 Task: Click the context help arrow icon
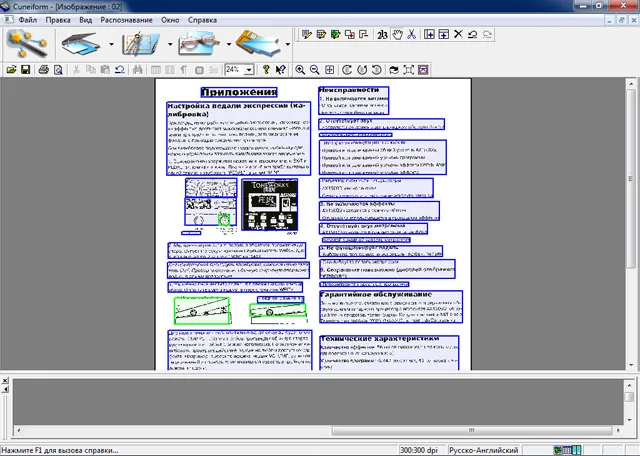pyautogui.click(x=280, y=70)
